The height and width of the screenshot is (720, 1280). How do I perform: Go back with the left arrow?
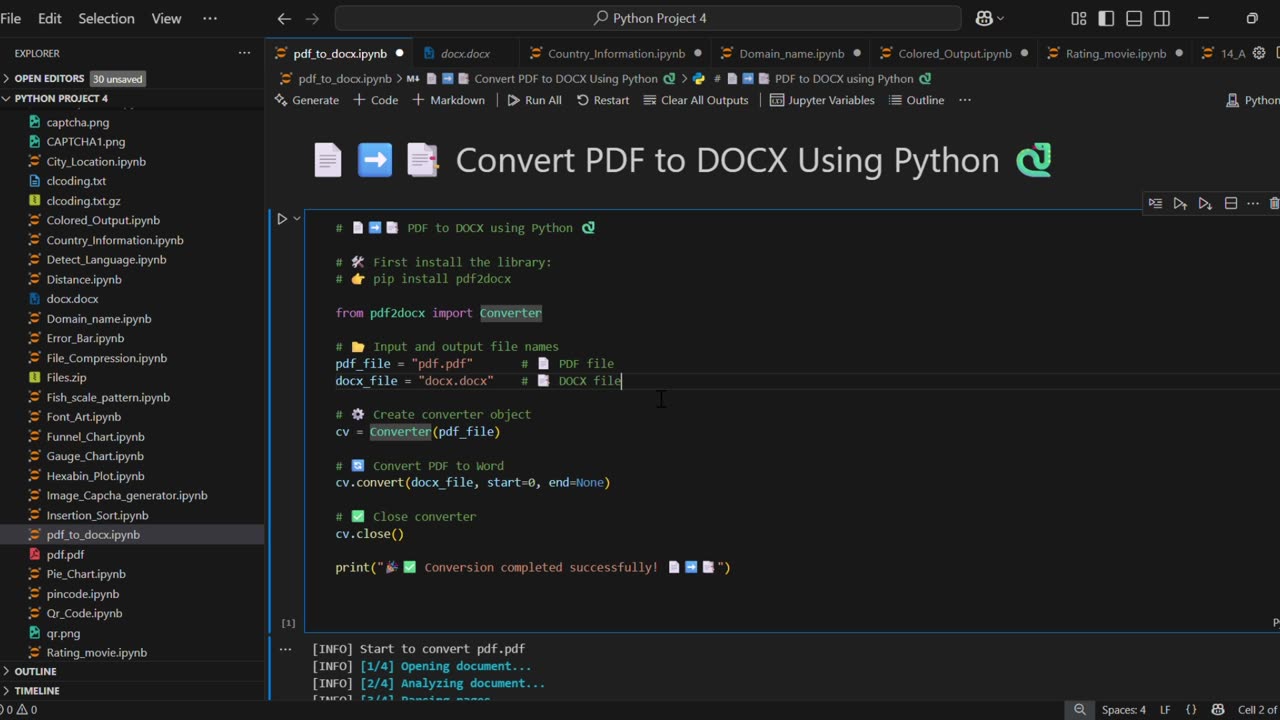(284, 18)
